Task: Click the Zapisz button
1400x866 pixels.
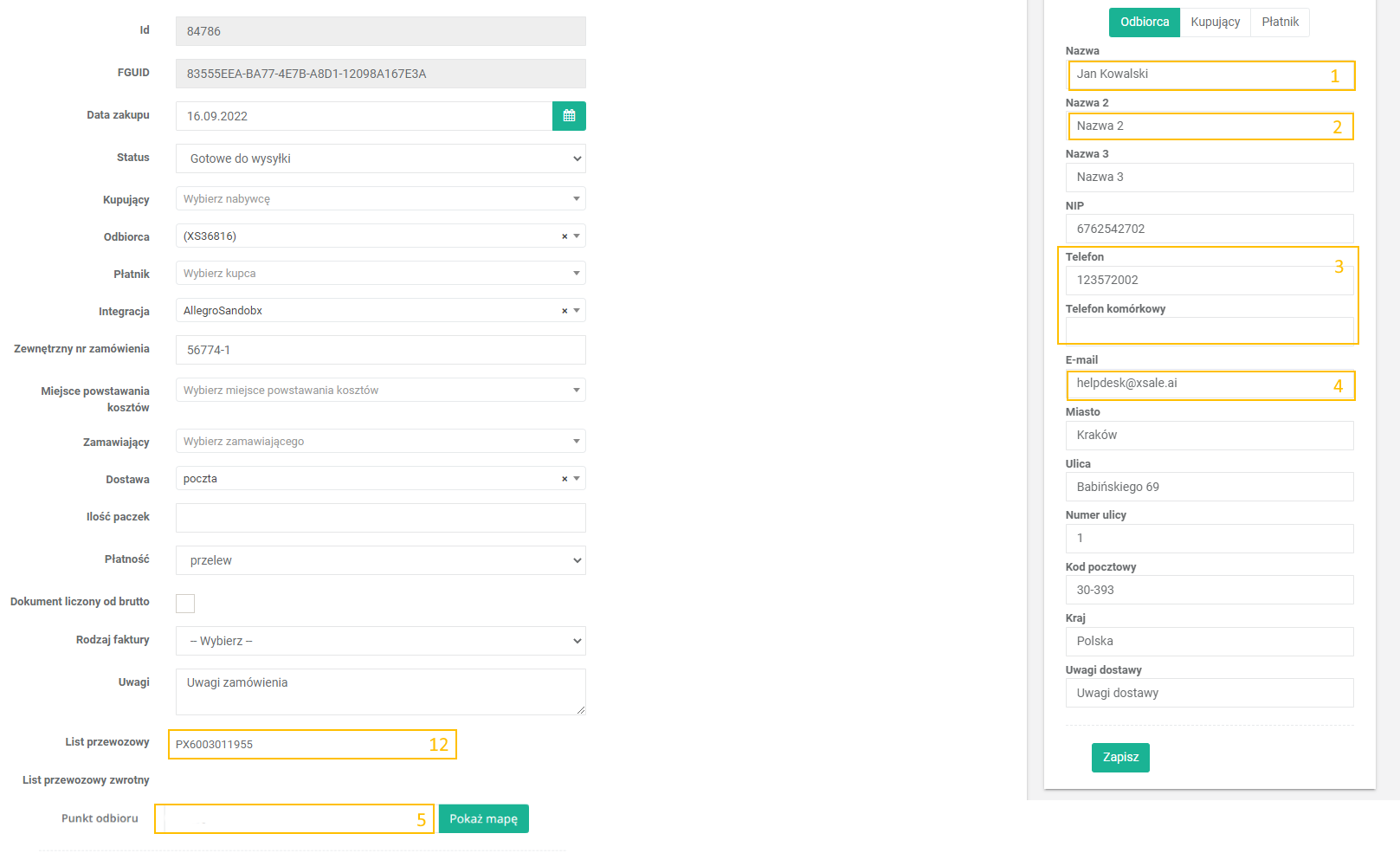Action: 1120,758
